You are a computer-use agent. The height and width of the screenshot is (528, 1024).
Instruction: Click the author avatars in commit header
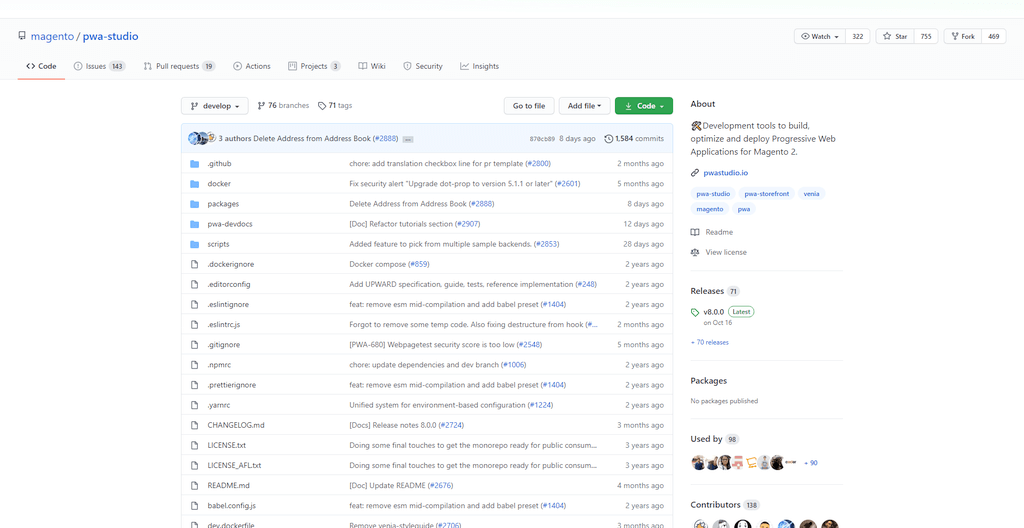tap(202, 139)
